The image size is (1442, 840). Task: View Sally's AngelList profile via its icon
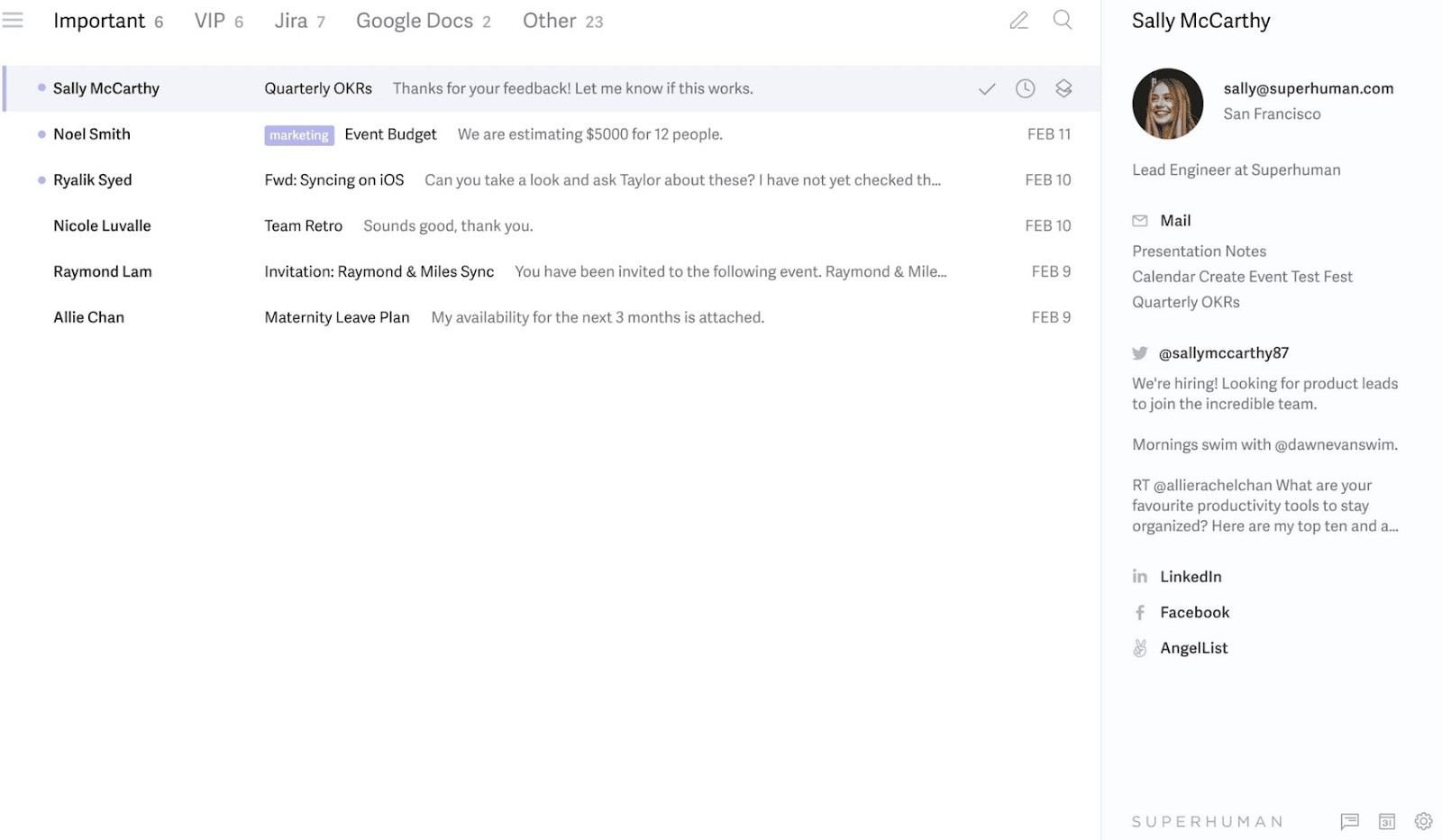pos(1139,647)
